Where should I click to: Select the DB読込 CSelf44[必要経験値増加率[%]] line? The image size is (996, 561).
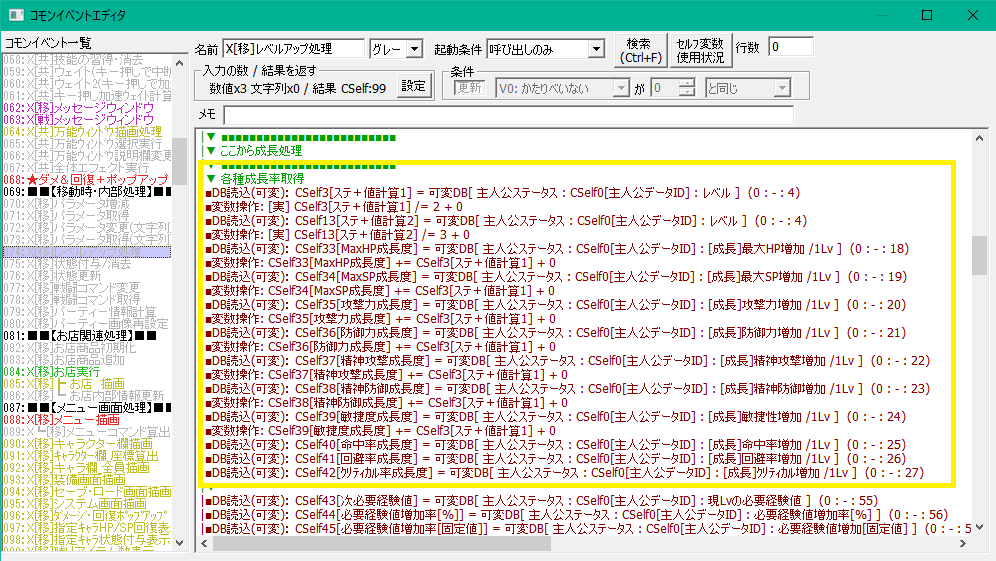(x=576, y=515)
